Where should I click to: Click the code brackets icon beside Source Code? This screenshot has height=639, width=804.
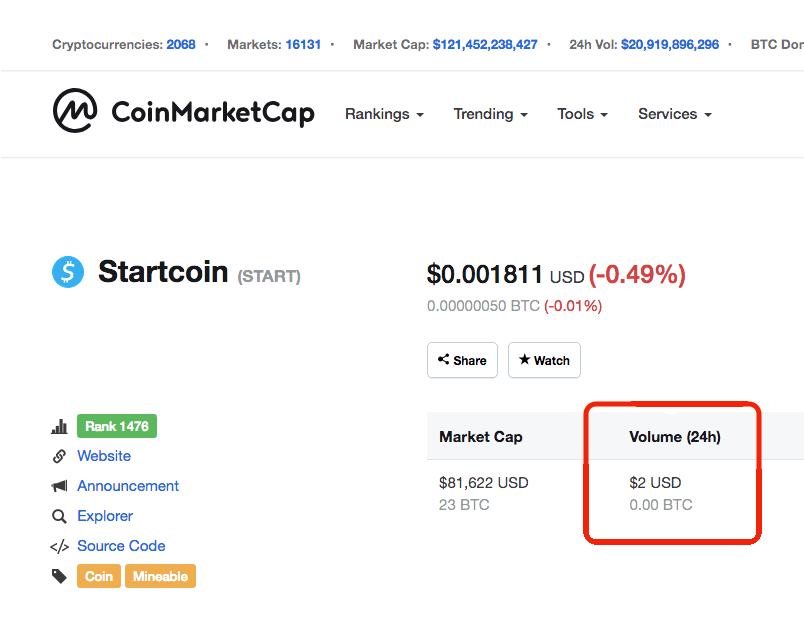click(x=59, y=546)
